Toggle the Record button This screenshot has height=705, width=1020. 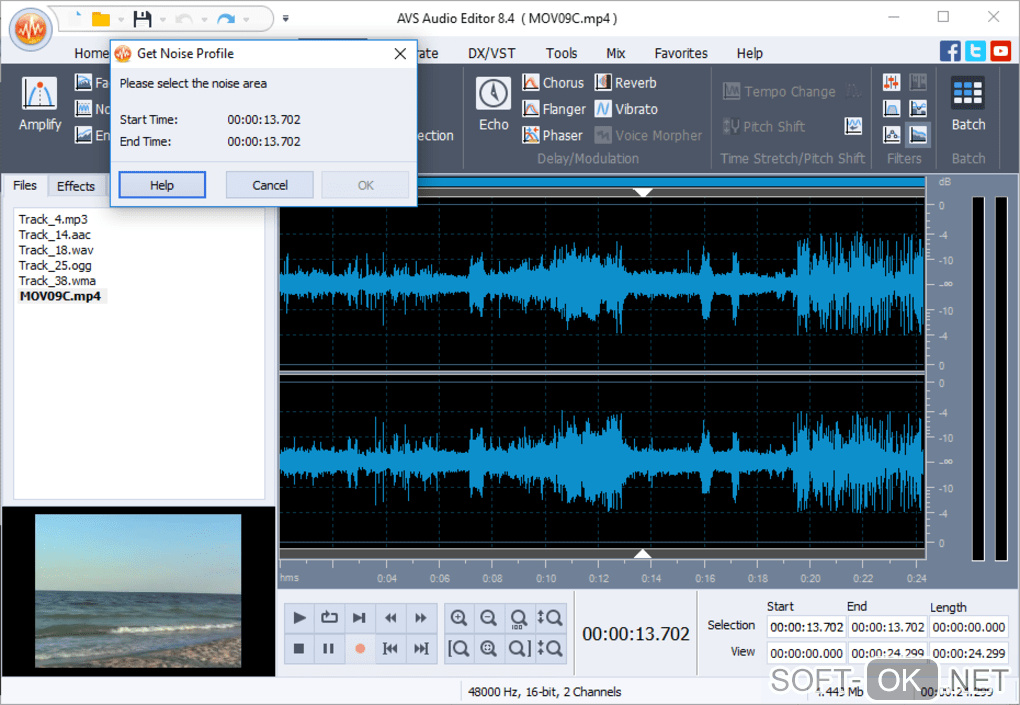pos(360,649)
